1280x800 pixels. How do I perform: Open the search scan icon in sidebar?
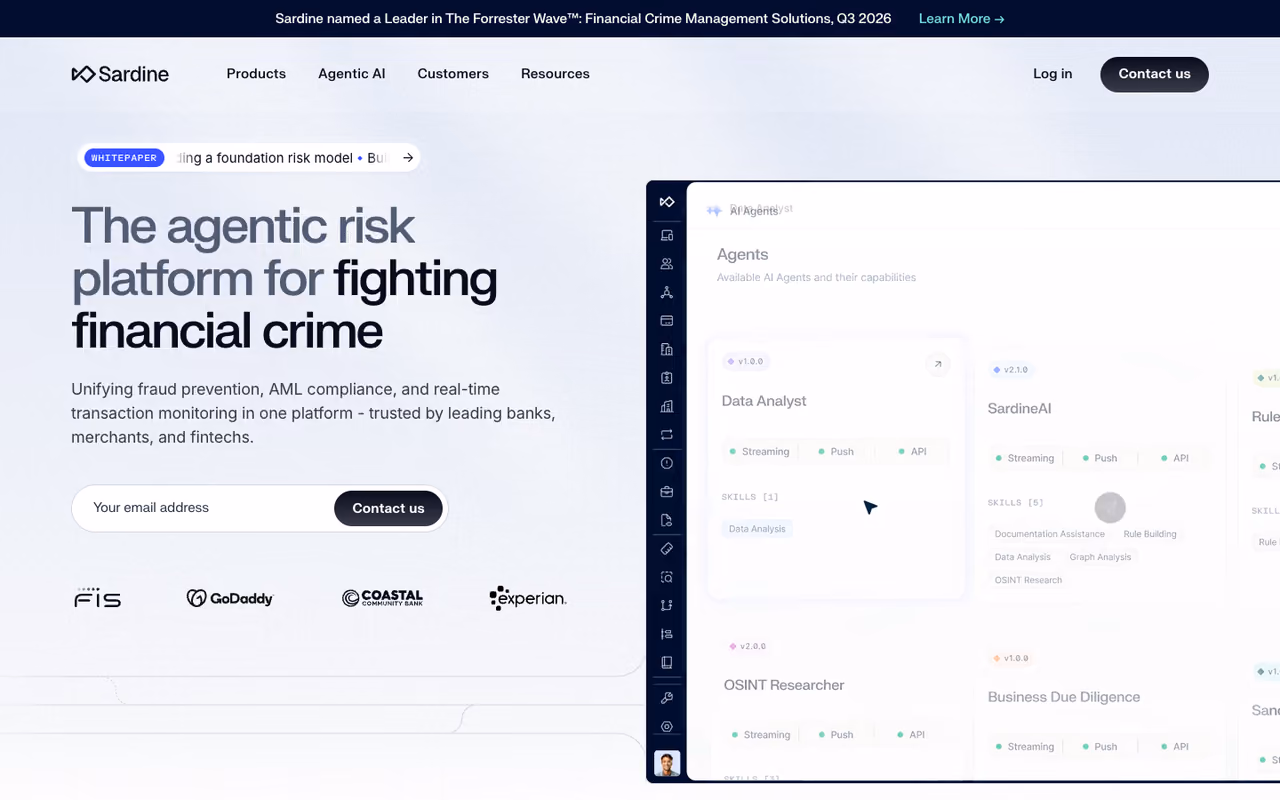click(x=667, y=577)
